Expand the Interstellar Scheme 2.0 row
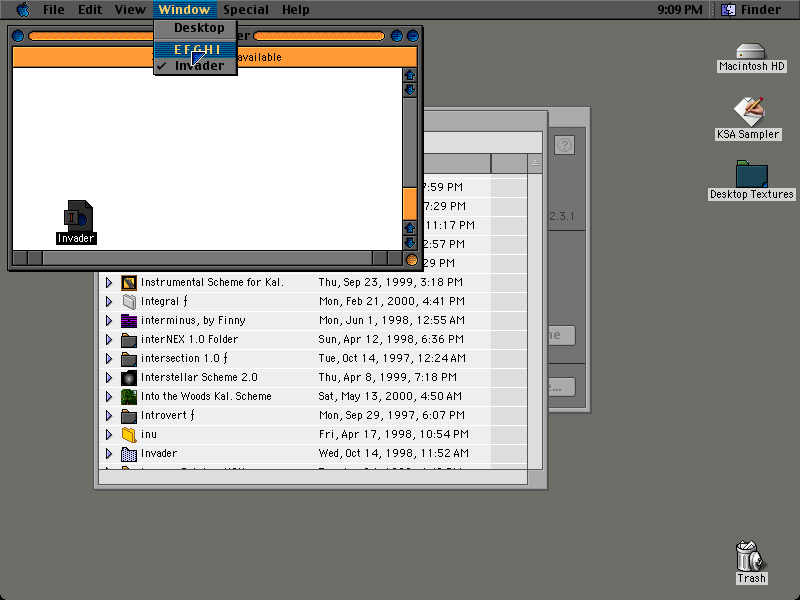This screenshot has height=600, width=800. [x=109, y=378]
